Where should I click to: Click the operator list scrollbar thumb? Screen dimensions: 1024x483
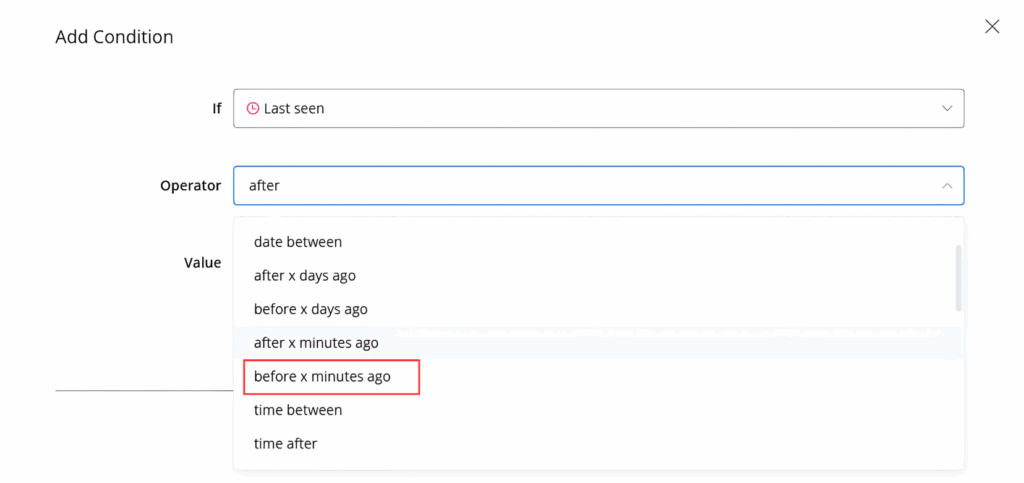pos(959,277)
